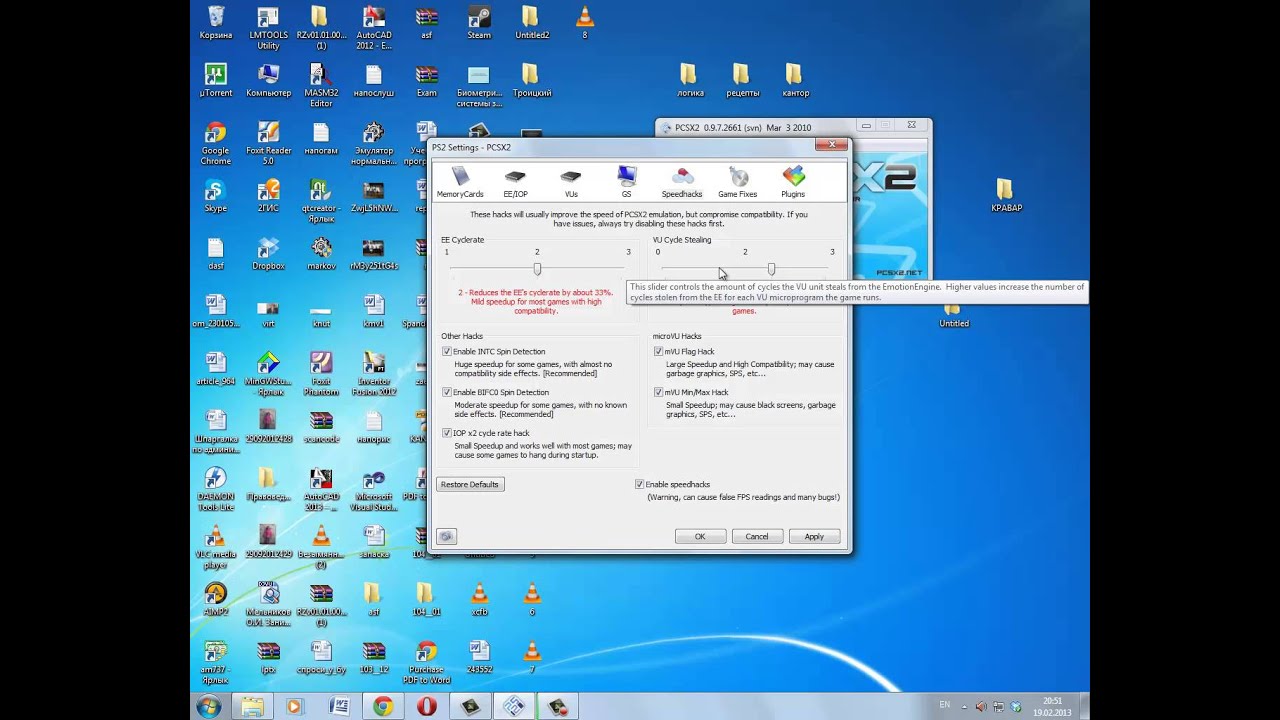Select DAEMON Tools Lite desktop icon
Viewport: 1280px width, 720px height.
click(x=216, y=490)
